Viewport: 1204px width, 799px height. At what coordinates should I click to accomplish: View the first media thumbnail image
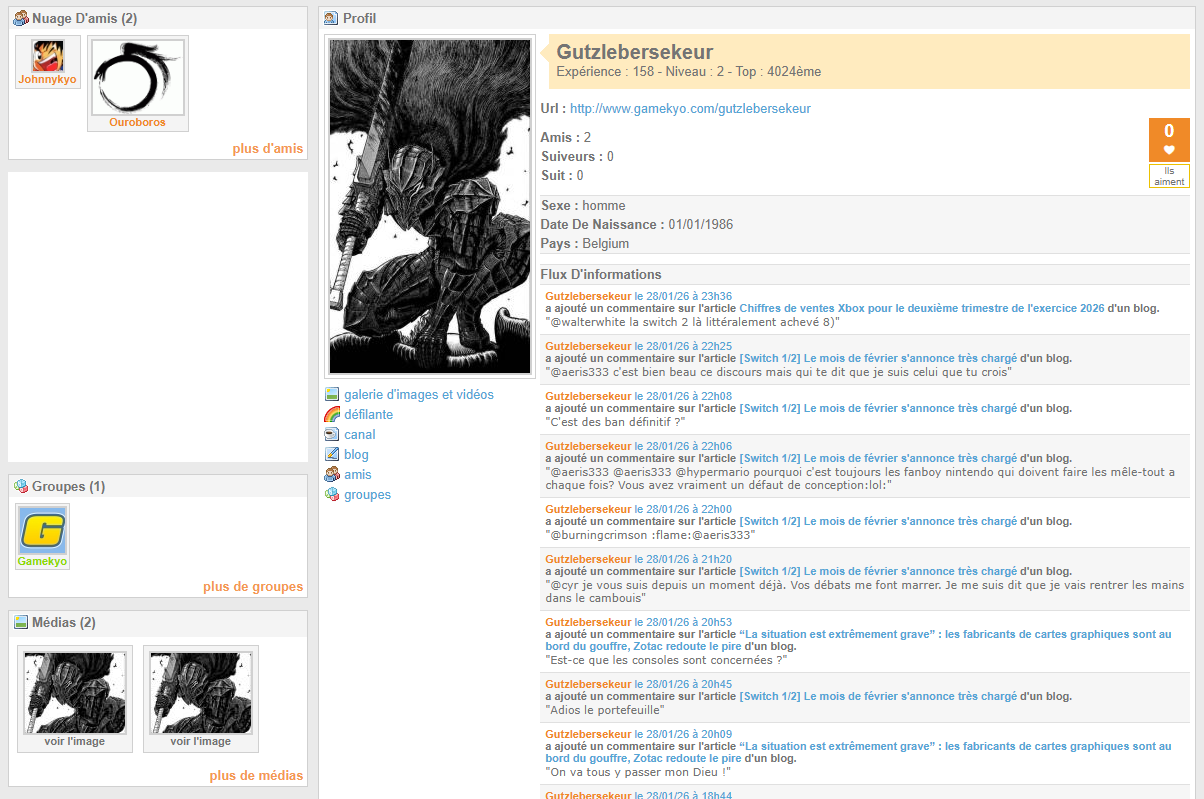(74, 691)
